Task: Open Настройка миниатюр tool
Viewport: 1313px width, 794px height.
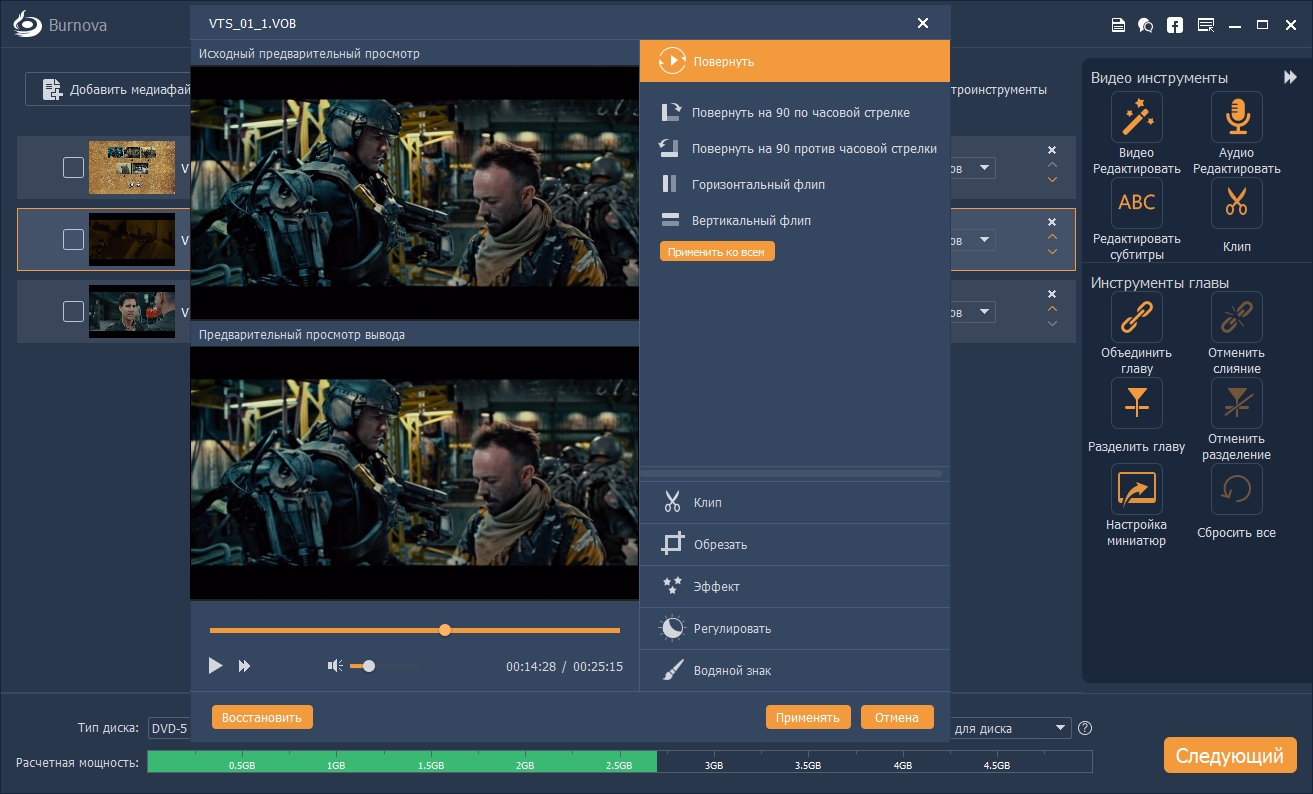Action: pyautogui.click(x=1136, y=505)
